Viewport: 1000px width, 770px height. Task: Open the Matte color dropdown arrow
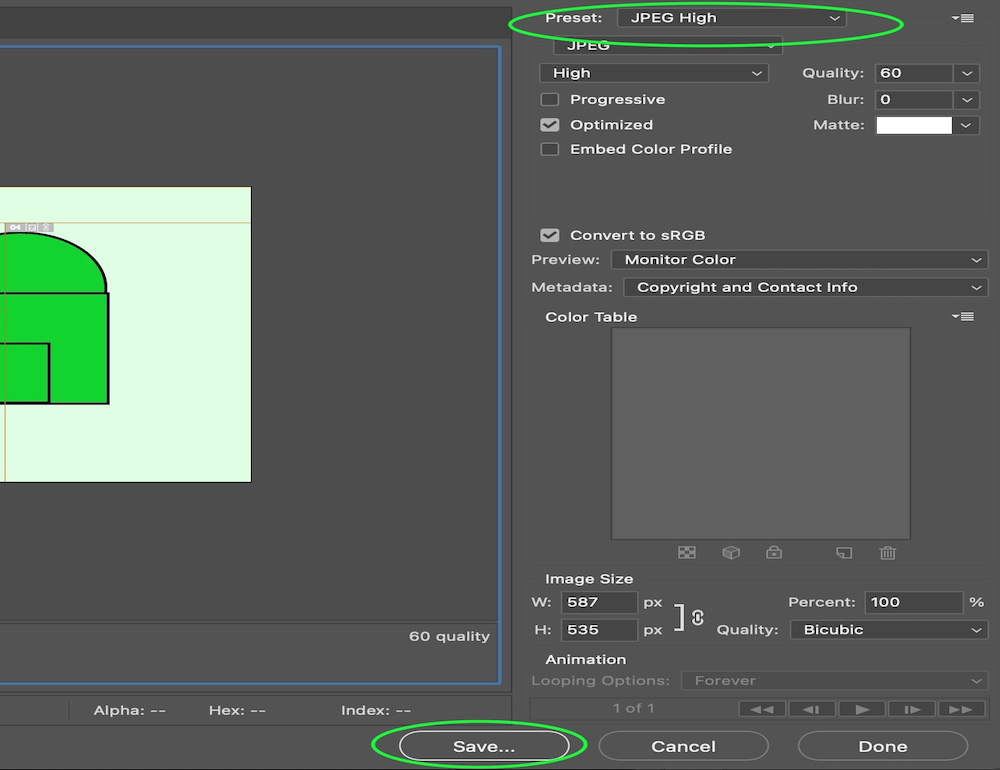pos(966,125)
